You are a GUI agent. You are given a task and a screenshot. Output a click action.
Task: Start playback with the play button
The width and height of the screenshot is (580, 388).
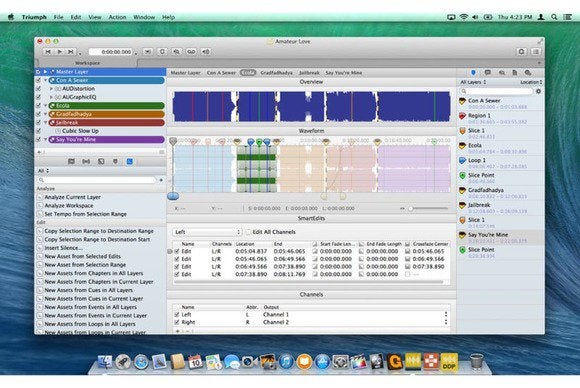pyautogui.click(x=60, y=52)
